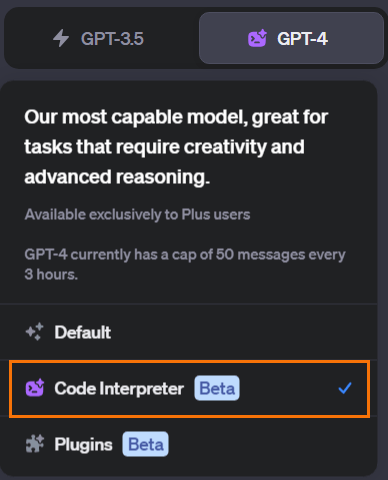Click the lightning bolt icon beside GPT-3.5

61,38
